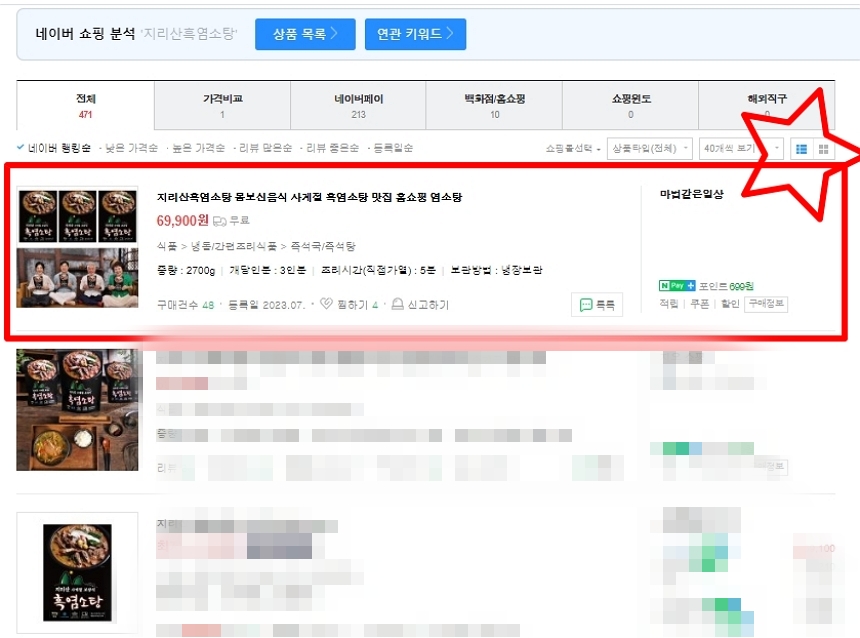Click the 구매건수 48 text
The height and width of the screenshot is (638, 860).
click(x=185, y=304)
